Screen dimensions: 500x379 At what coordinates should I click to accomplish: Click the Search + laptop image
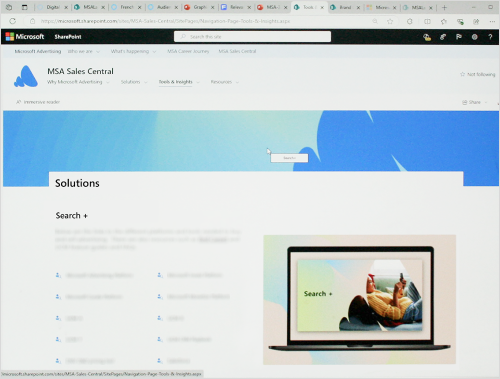[359, 300]
